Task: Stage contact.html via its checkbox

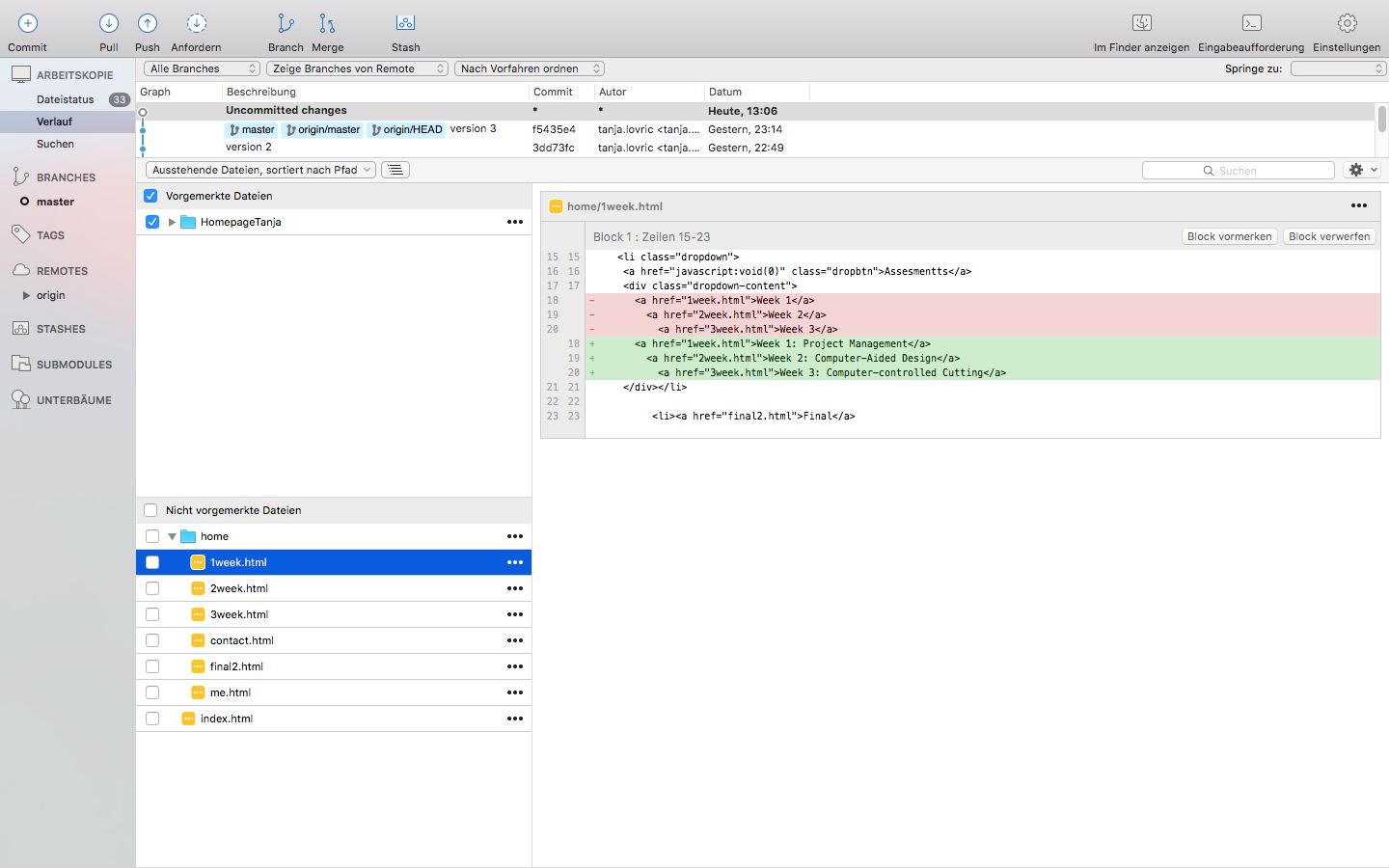Action: (152, 640)
